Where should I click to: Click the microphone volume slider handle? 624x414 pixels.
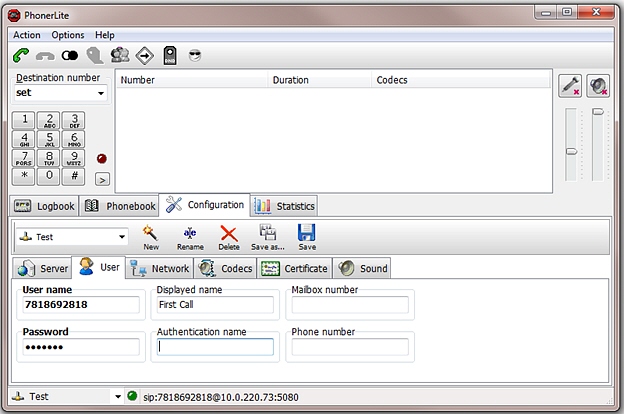point(571,152)
